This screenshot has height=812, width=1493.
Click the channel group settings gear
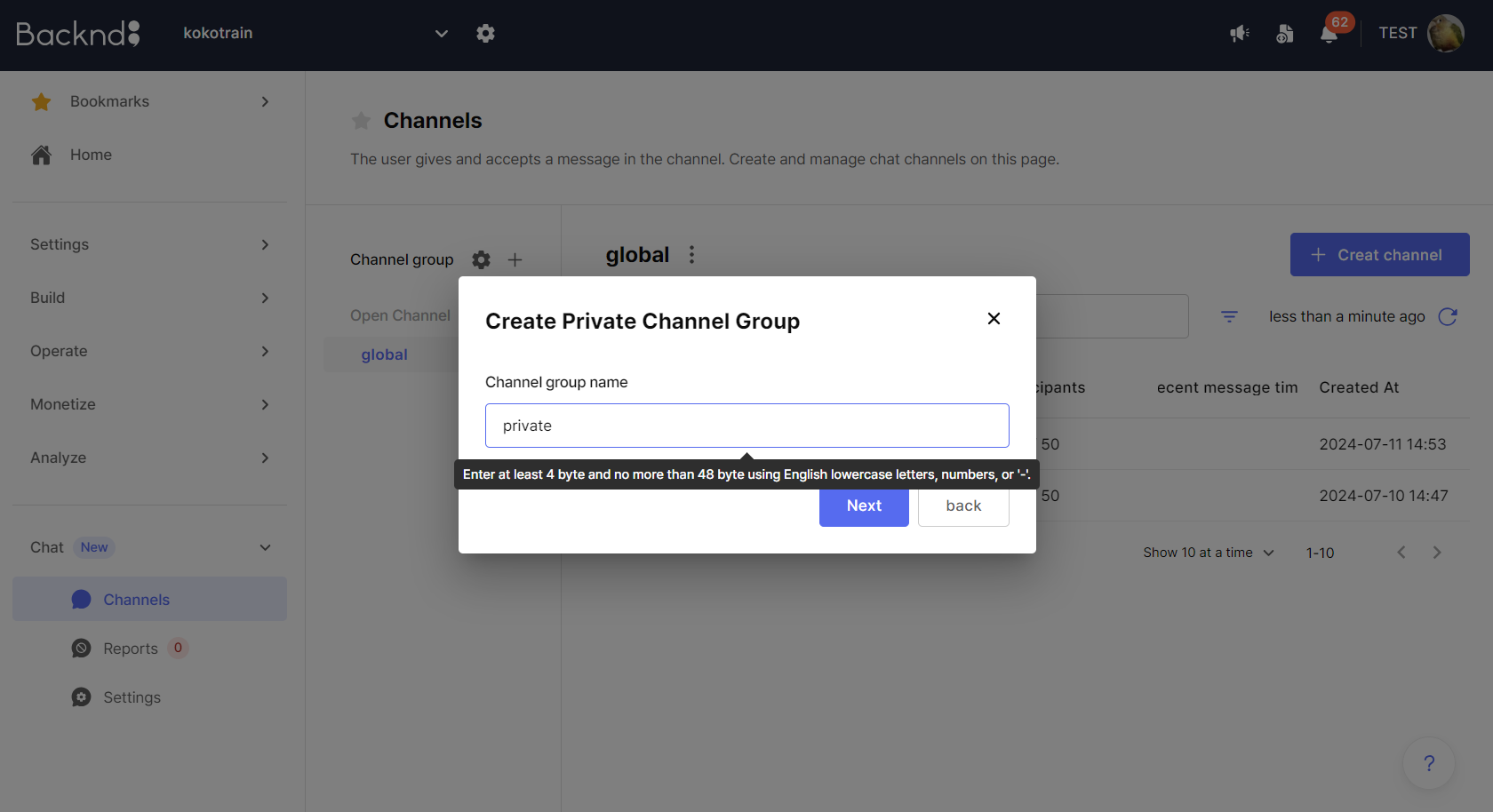[x=481, y=259]
